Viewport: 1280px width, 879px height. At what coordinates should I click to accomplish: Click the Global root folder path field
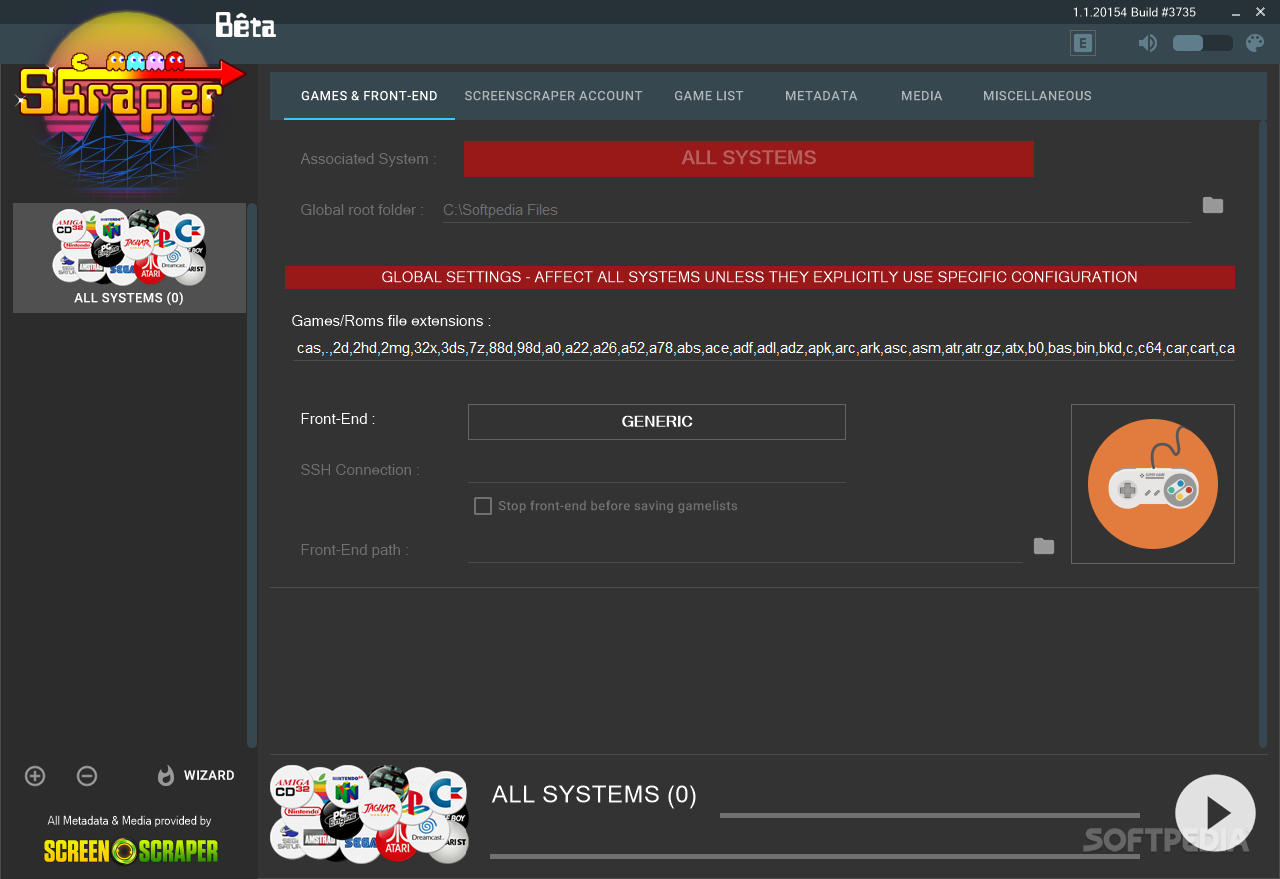[816, 210]
